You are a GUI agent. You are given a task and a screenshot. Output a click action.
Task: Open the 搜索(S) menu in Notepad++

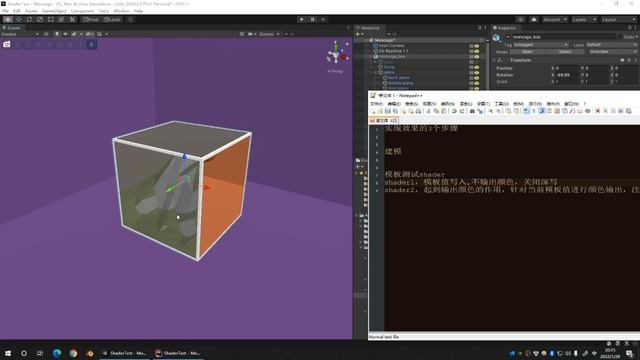click(x=411, y=104)
